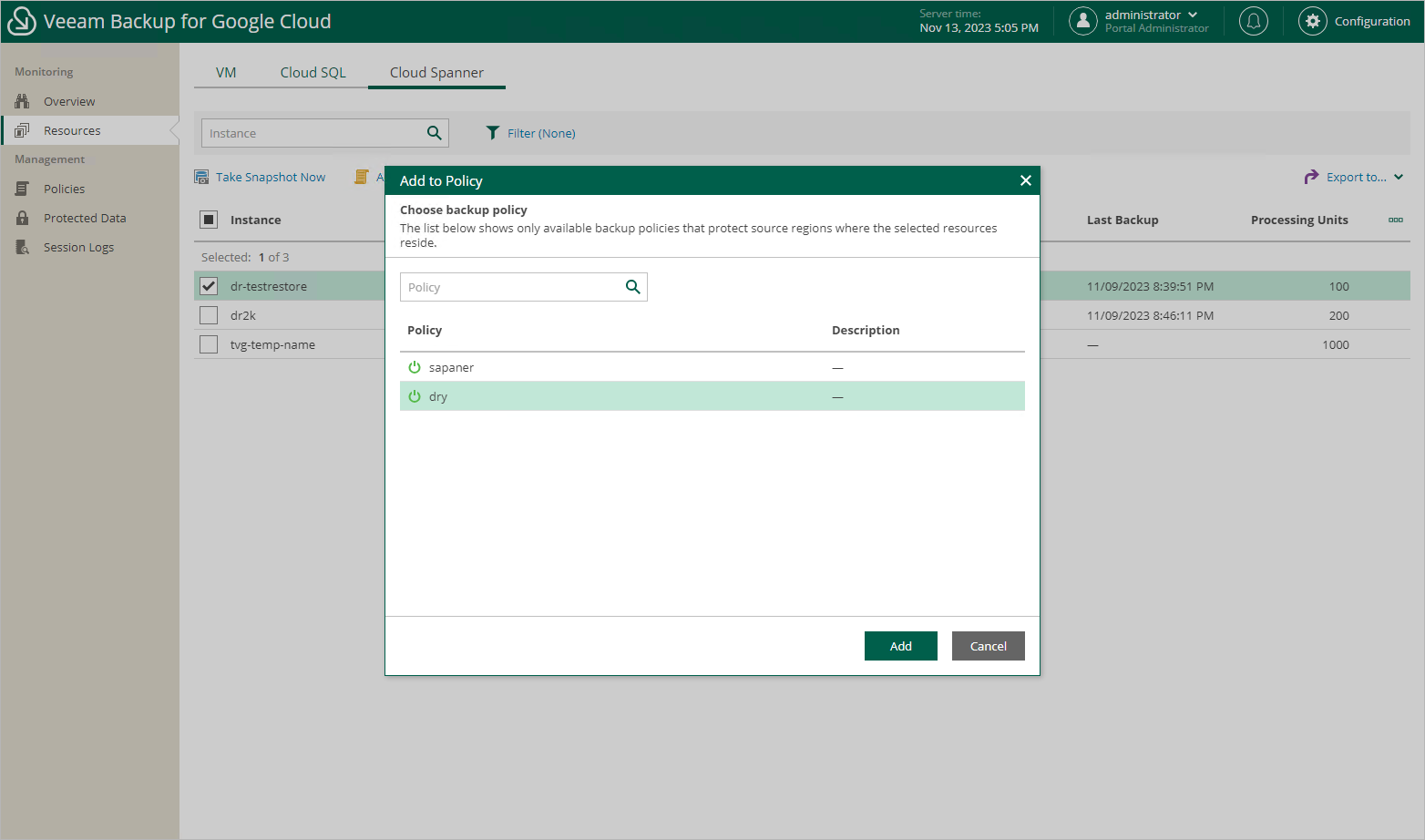Open Protected Data in the sidebar
Screen dimensions: 1425x840
(x=90, y=218)
